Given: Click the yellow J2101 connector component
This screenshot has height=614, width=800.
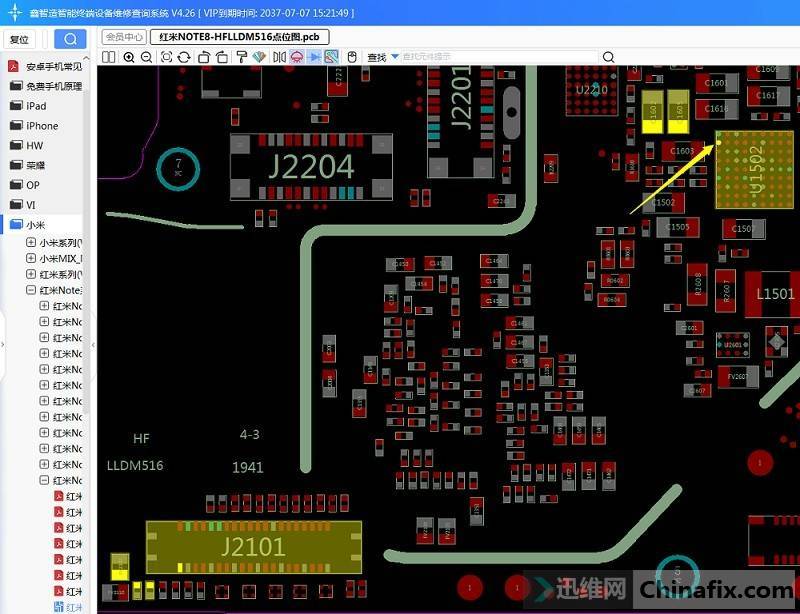Looking at the screenshot, I should pos(253,547).
